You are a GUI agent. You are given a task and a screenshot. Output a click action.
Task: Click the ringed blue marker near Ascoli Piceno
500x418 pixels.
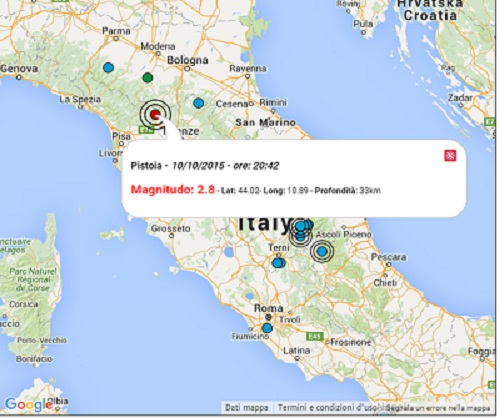(x=322, y=251)
